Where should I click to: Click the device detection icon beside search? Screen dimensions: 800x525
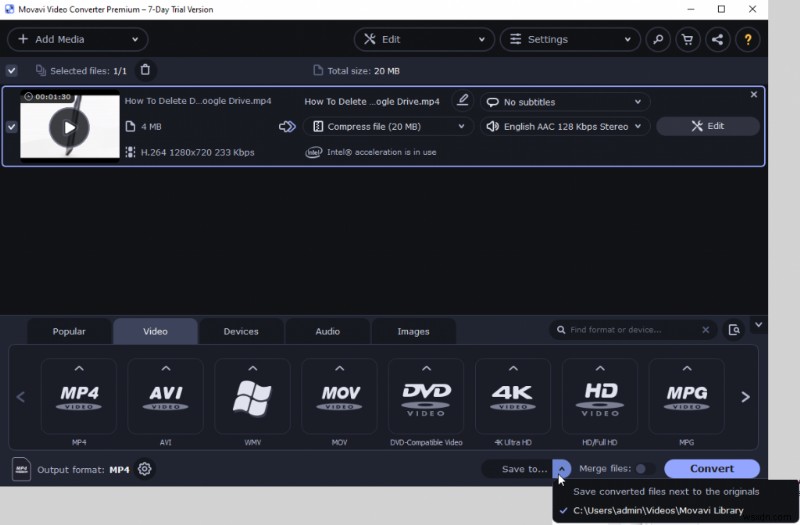point(734,330)
